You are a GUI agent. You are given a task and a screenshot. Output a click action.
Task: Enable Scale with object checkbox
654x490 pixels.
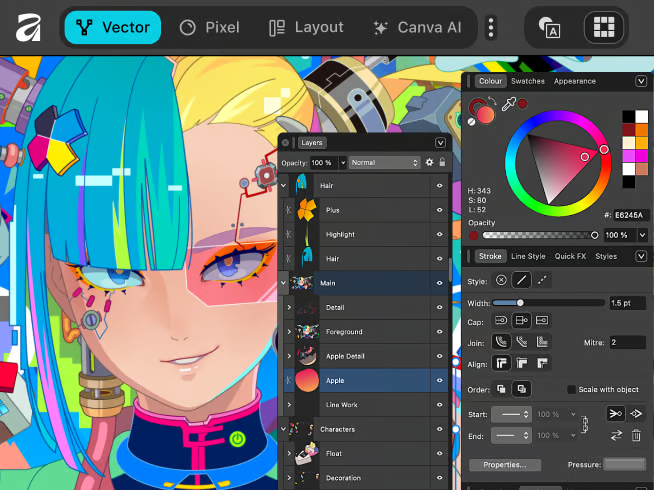(x=572, y=389)
